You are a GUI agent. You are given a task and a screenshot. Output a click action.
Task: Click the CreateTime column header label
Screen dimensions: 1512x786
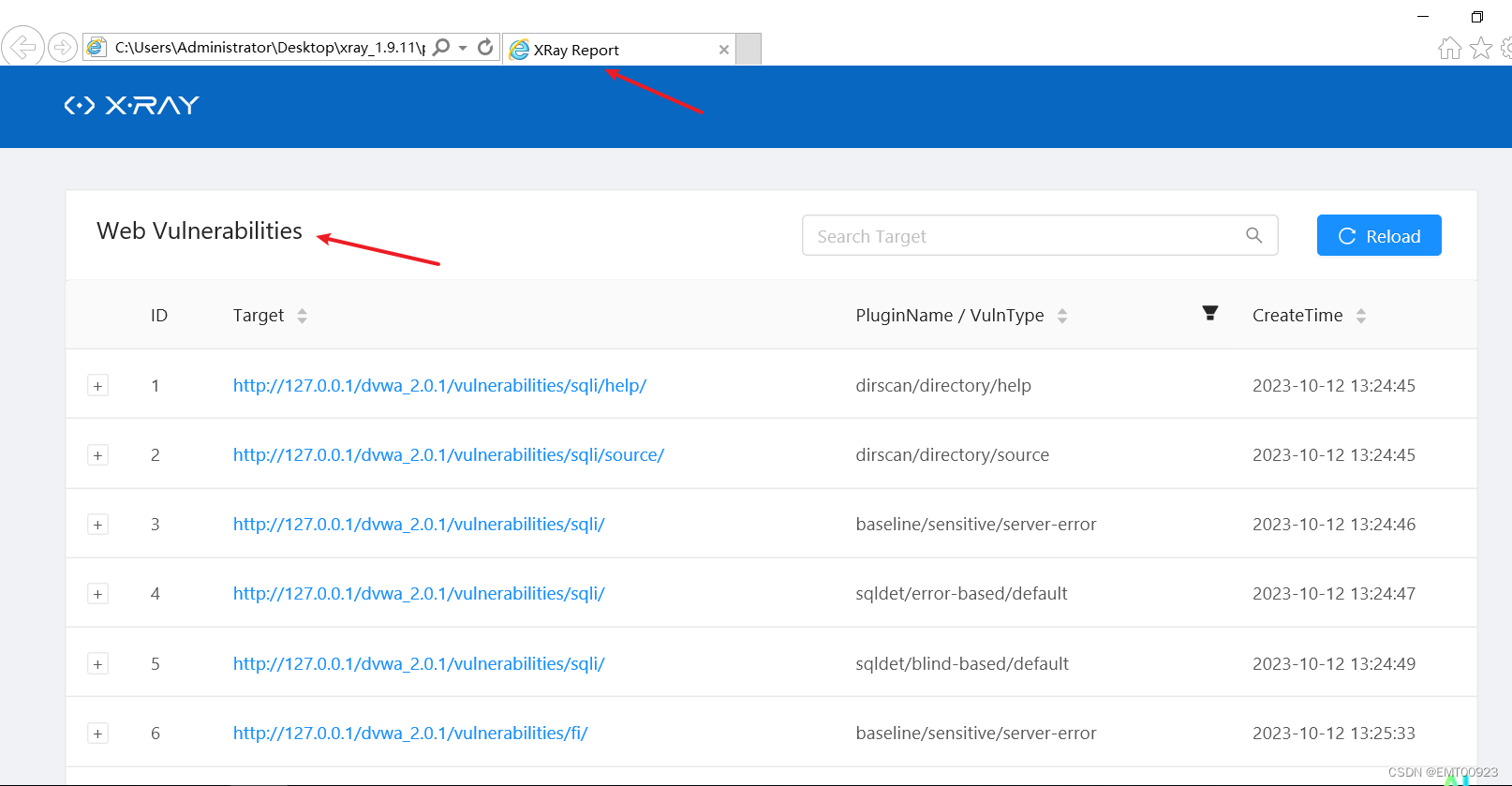point(1297,316)
